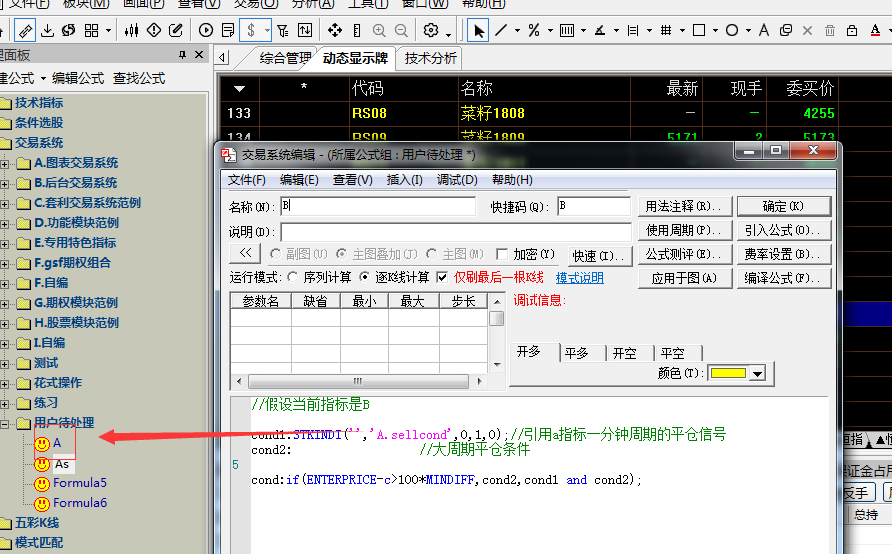Select the text letter A tool
Screen dimensions: 892x554
tap(764, 30)
